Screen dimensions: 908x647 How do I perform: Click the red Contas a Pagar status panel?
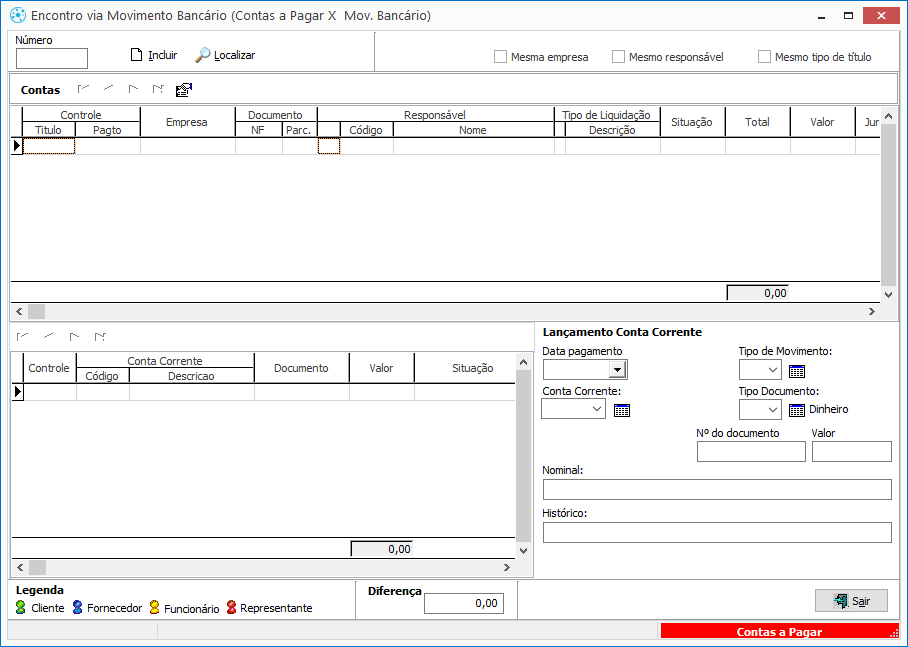pyautogui.click(x=779, y=632)
